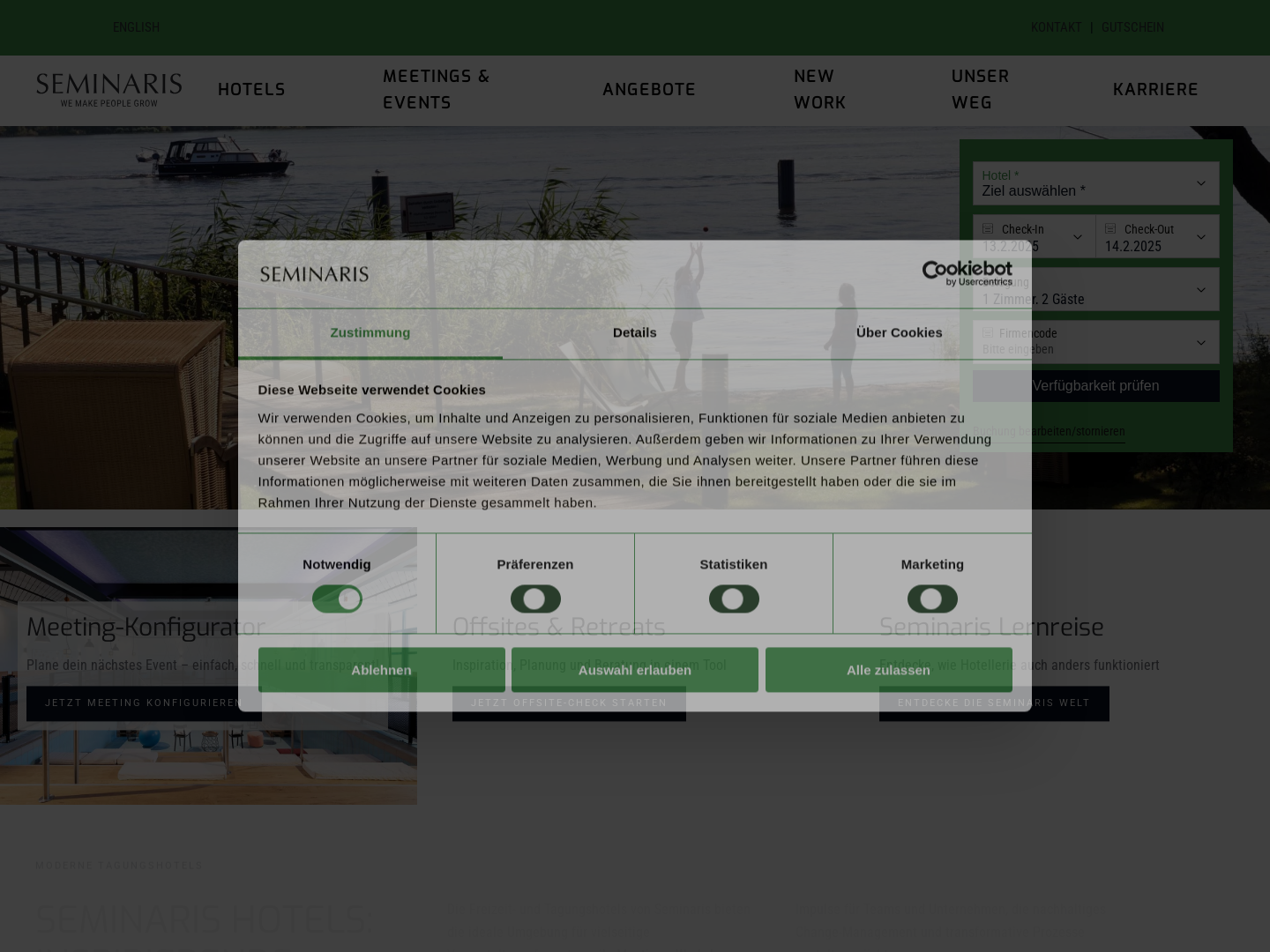Open the Kontakt link
Viewport: 1270px width, 952px height.
click(1056, 27)
